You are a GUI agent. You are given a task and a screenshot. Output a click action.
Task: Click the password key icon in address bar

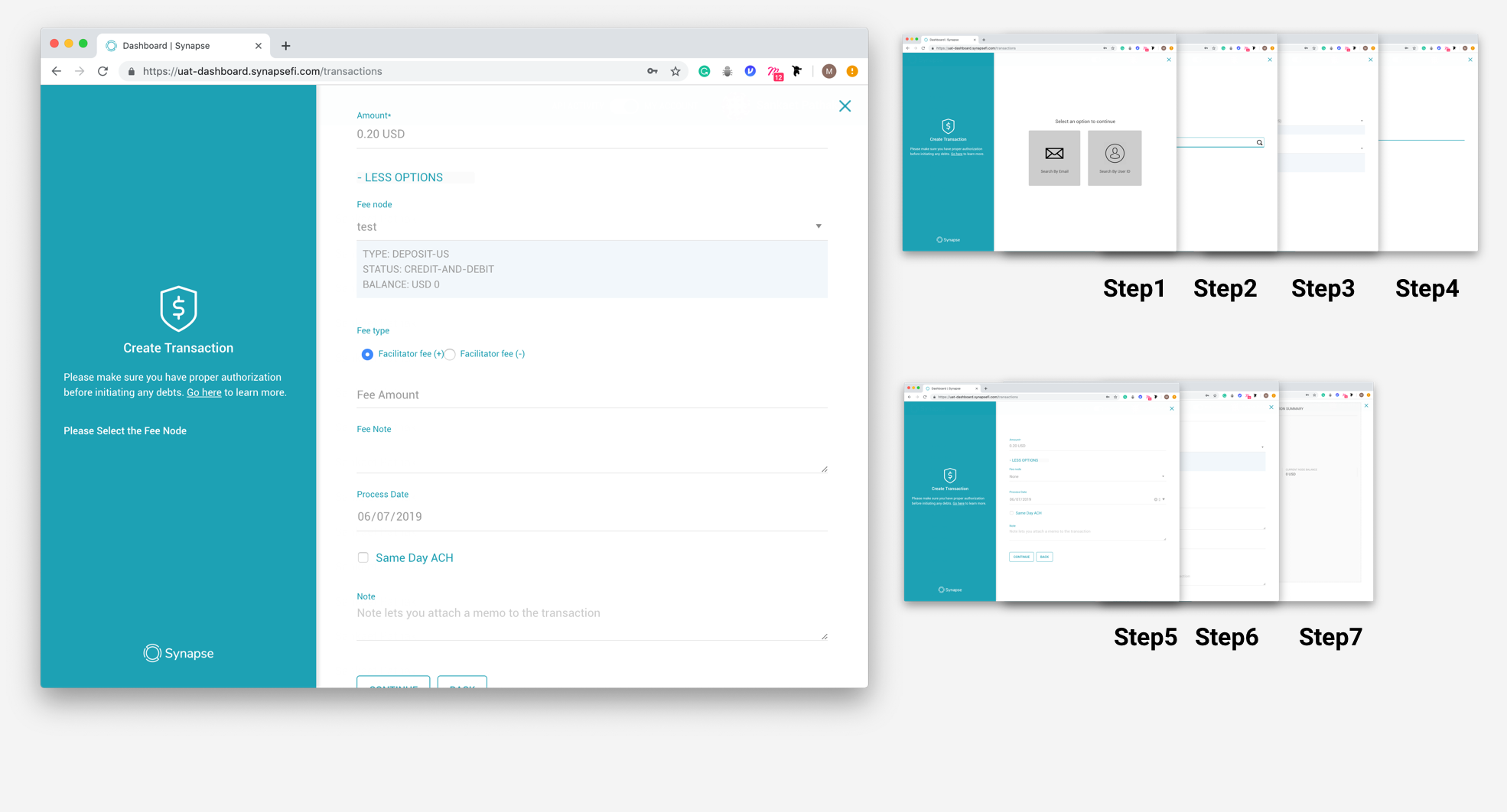pos(652,71)
